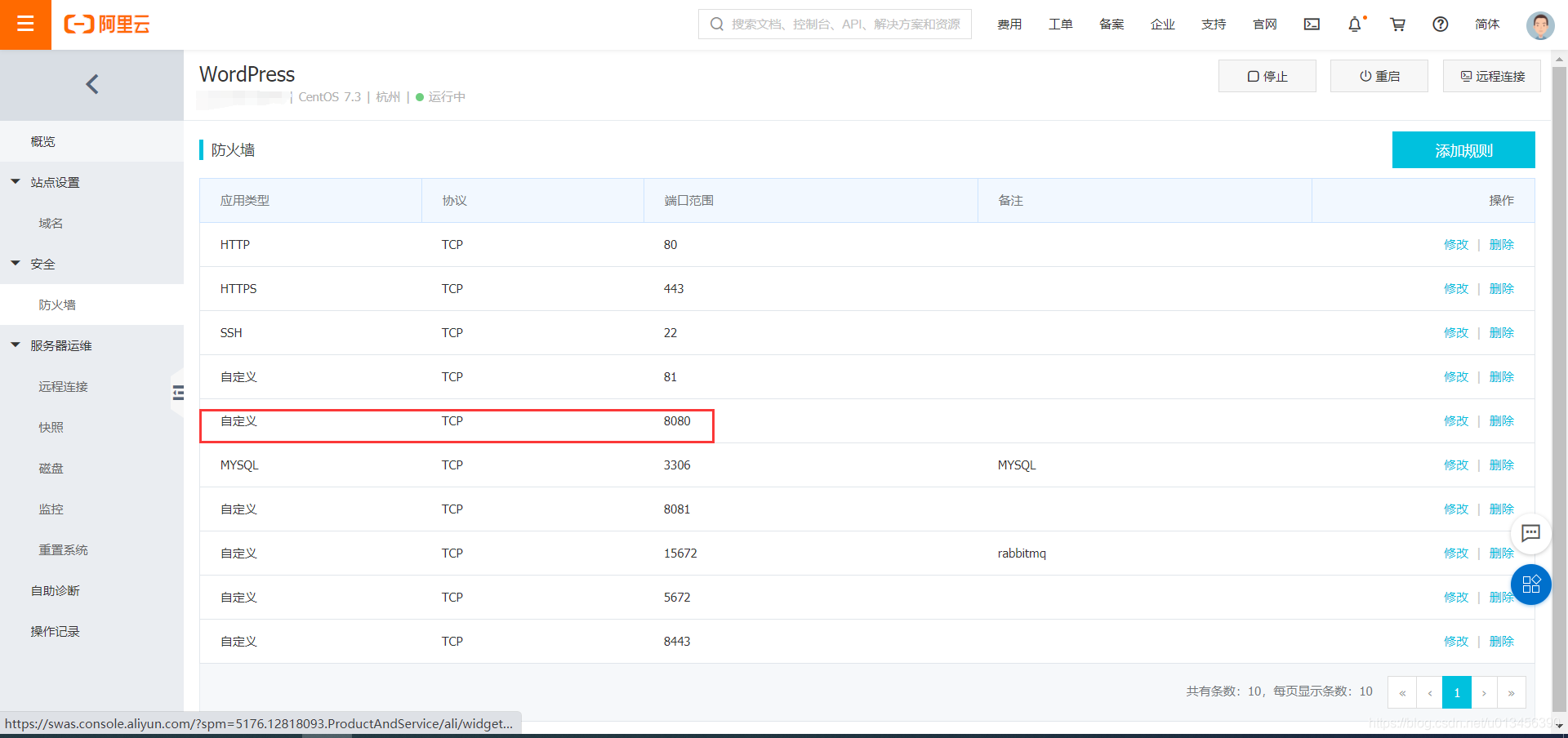Open the 域名 sidebar item
1568x738 pixels.
[x=91, y=223]
